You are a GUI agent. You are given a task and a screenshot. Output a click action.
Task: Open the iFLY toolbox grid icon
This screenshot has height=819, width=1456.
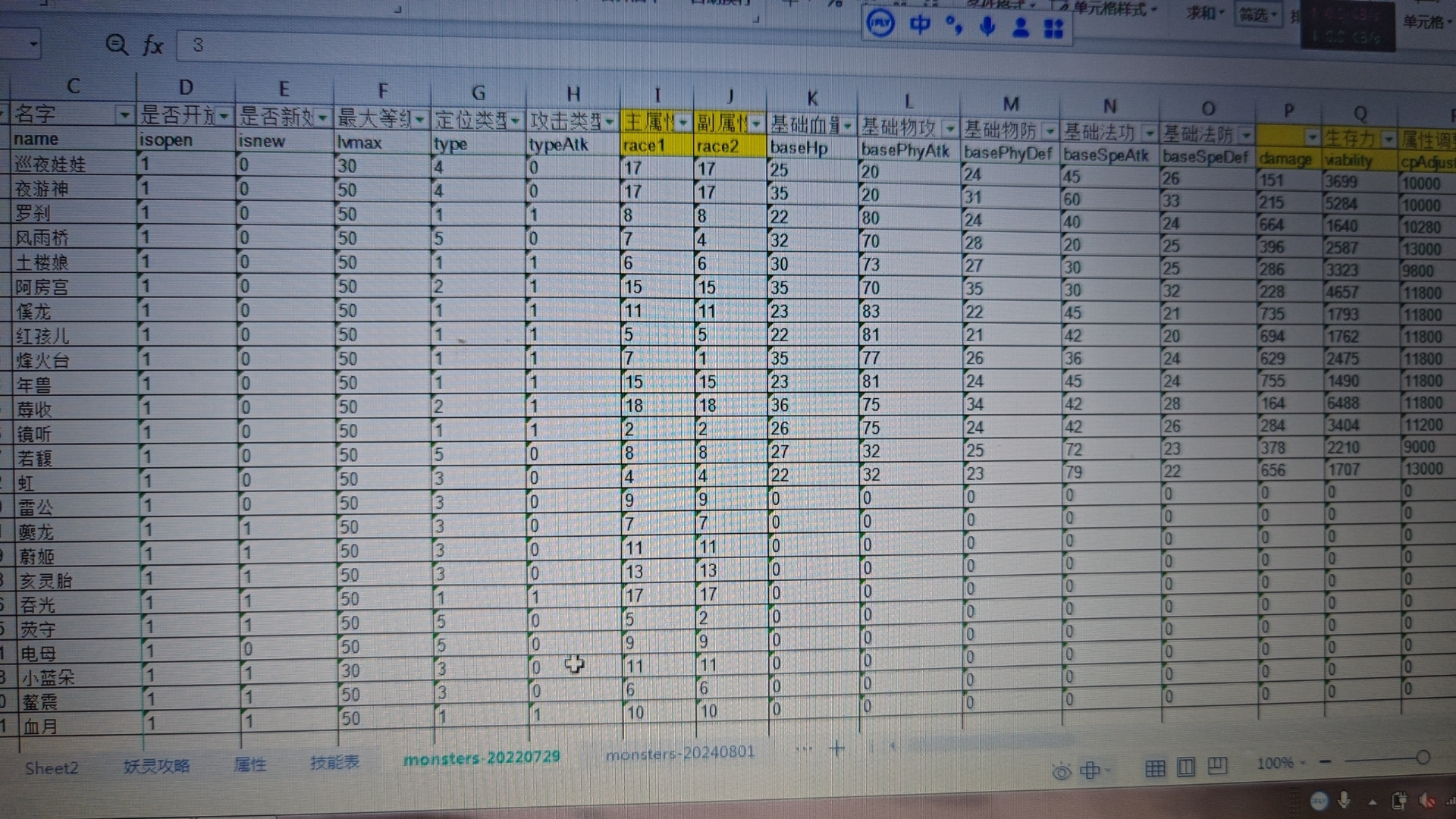pyautogui.click(x=1053, y=29)
